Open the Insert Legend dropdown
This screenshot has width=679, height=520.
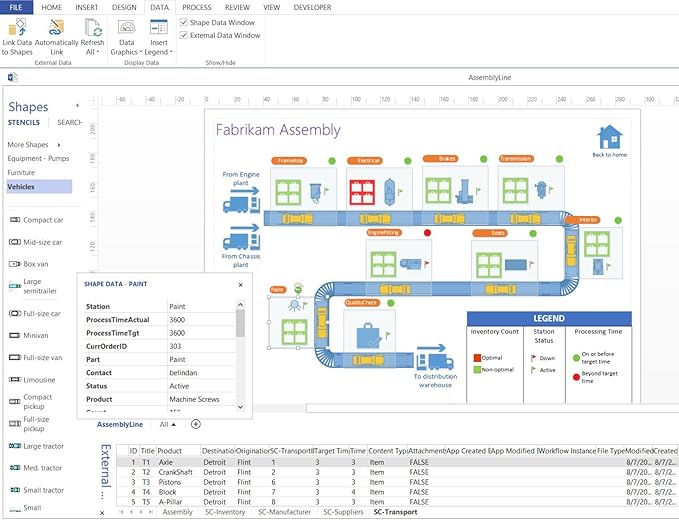158,52
